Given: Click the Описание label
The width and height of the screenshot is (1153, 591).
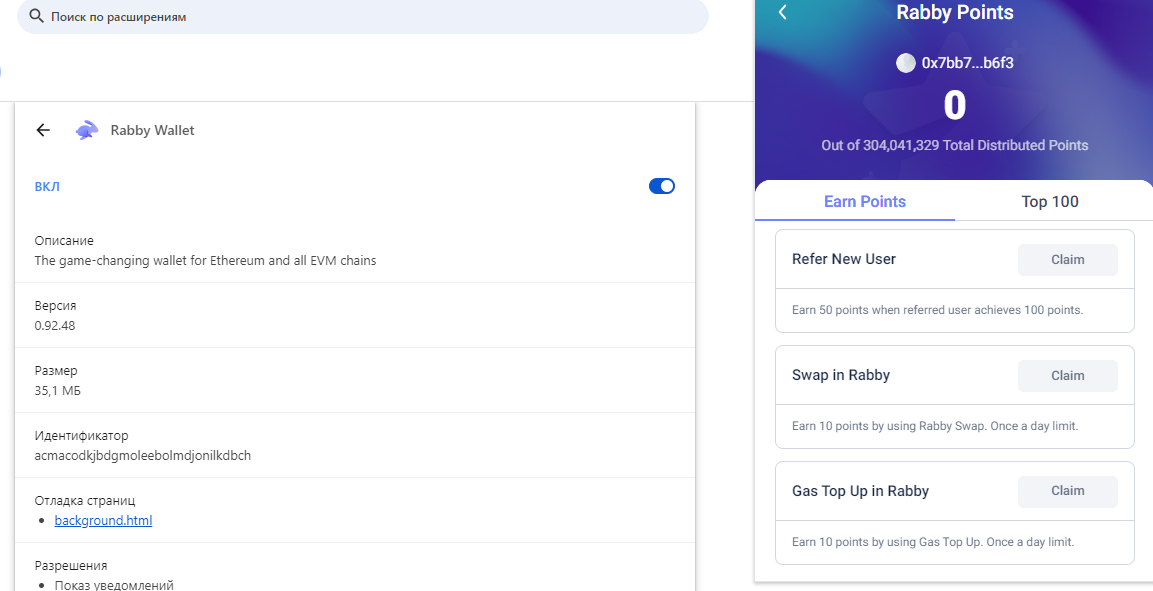Looking at the screenshot, I should click(64, 240).
